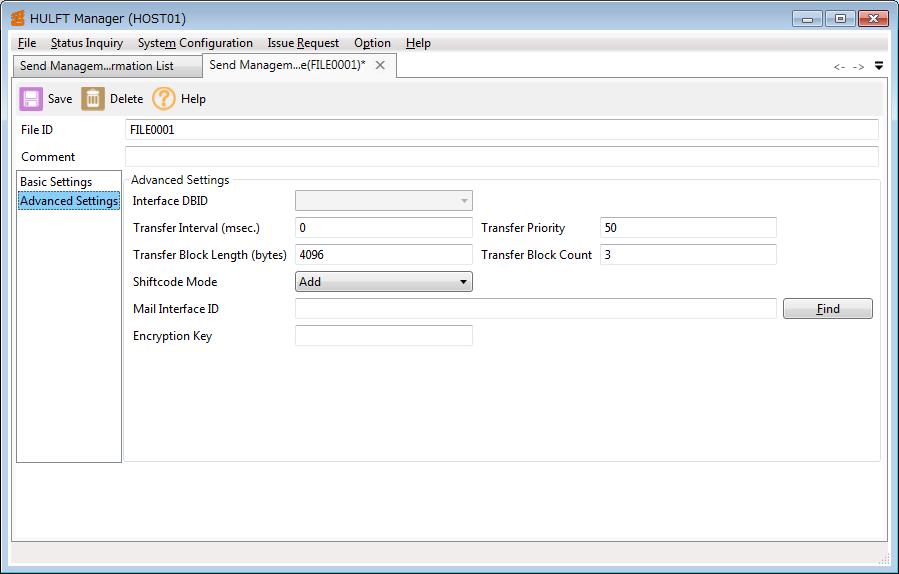Click the Transfer Priority field

(x=688, y=228)
